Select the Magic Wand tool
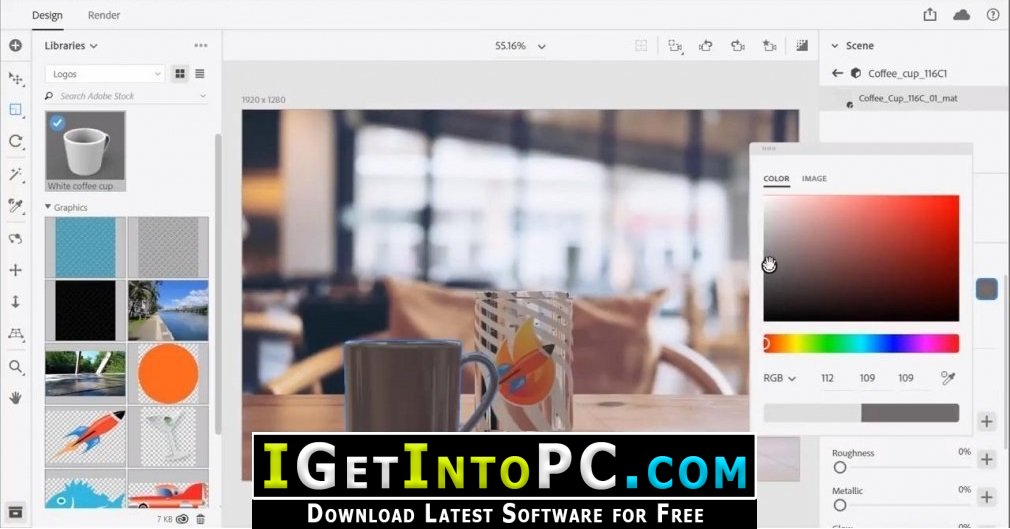This screenshot has height=529, width=1010. [15, 174]
